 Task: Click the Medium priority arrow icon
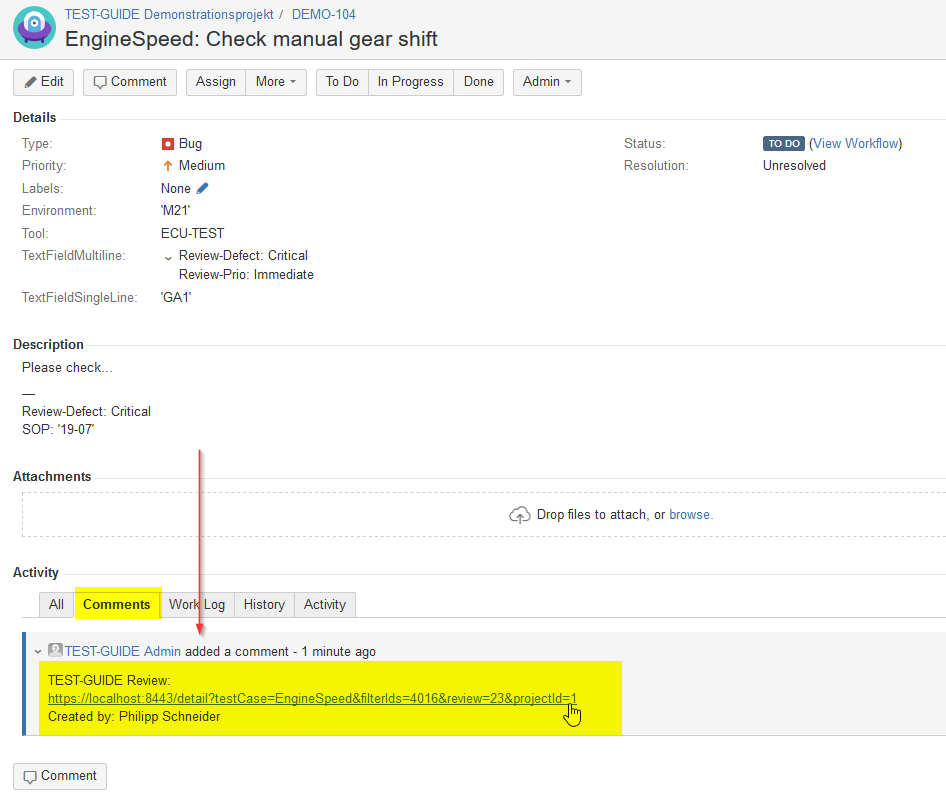pos(168,166)
